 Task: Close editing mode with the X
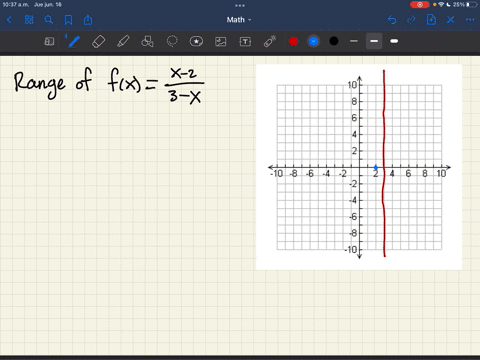pyautogui.click(x=451, y=20)
